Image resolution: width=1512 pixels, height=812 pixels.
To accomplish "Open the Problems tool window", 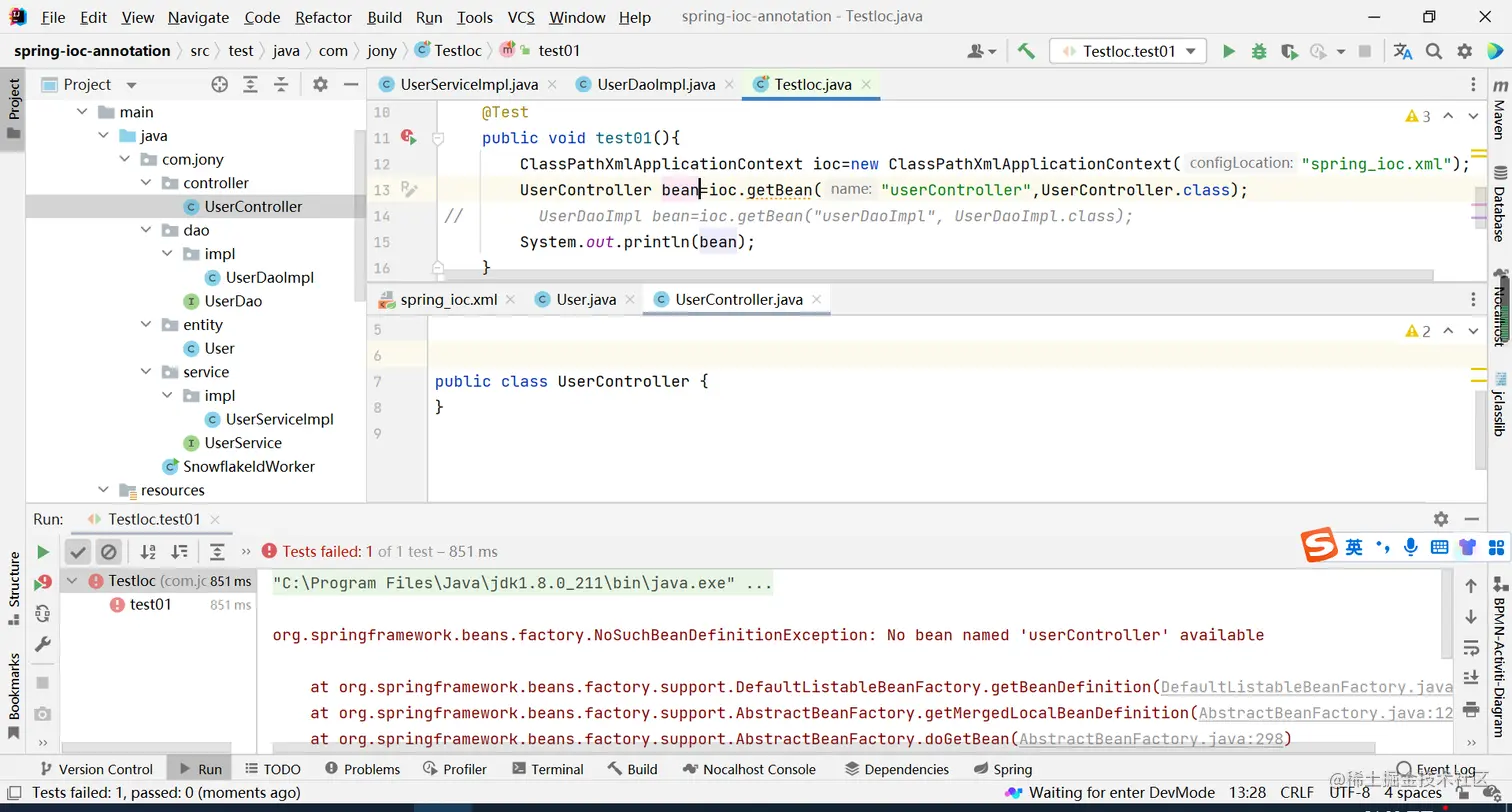I will [x=362, y=769].
